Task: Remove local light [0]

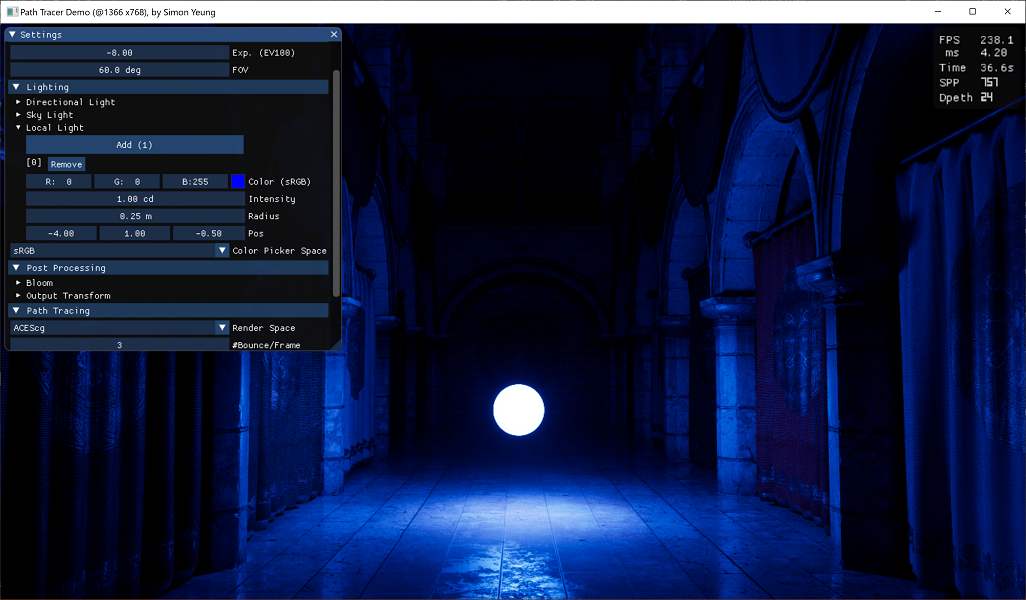Action: [x=66, y=164]
